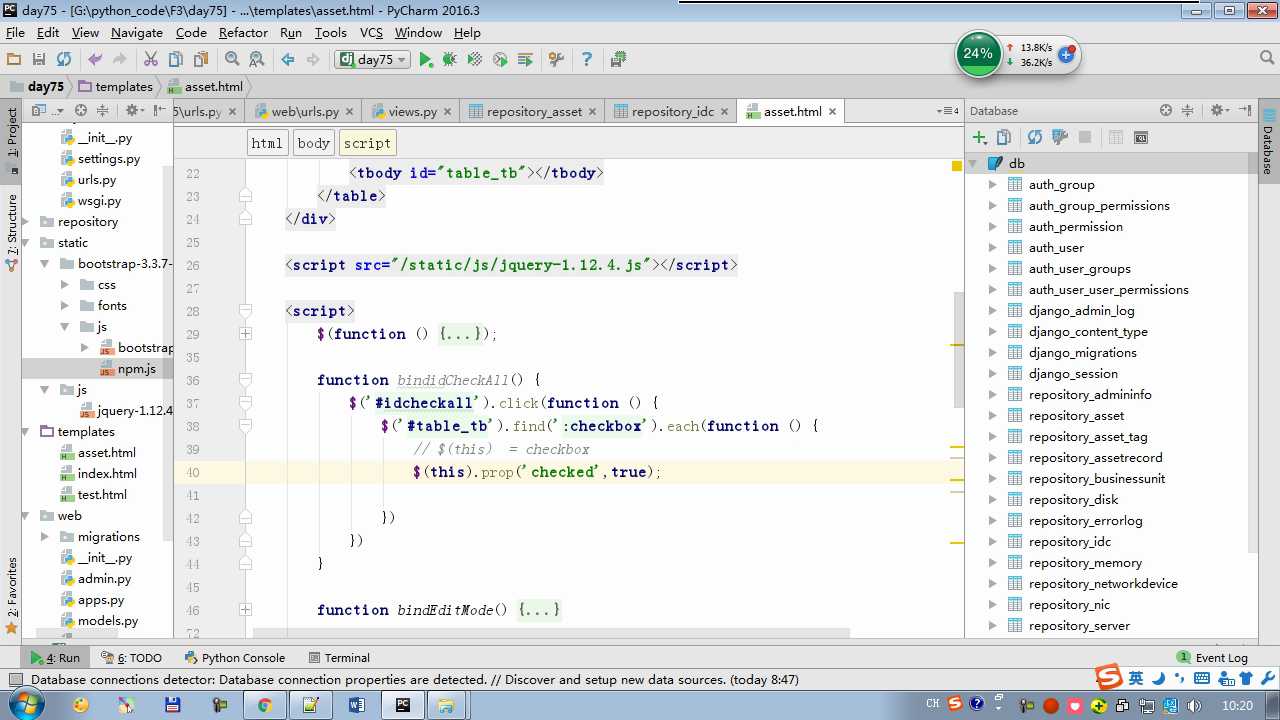Click the Database data source properties icon
This screenshot has width=1280, height=720.
pos(1060,137)
